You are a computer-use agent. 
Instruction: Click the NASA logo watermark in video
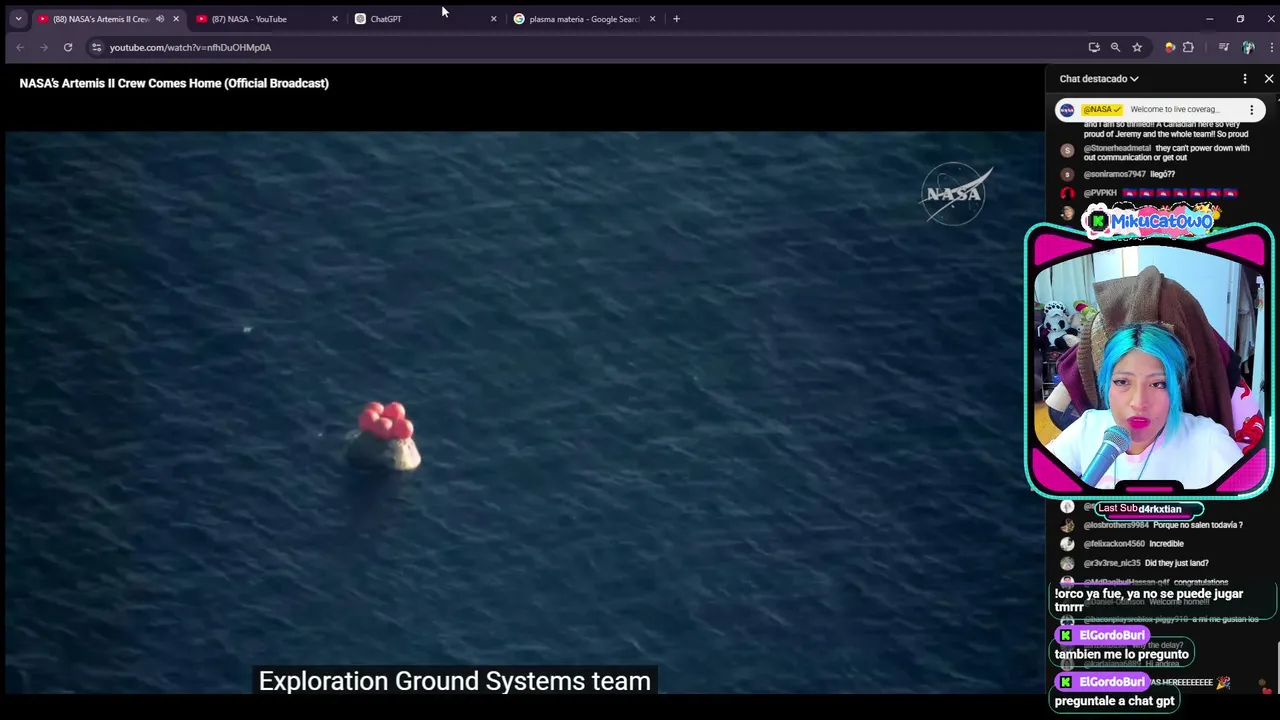point(955,193)
